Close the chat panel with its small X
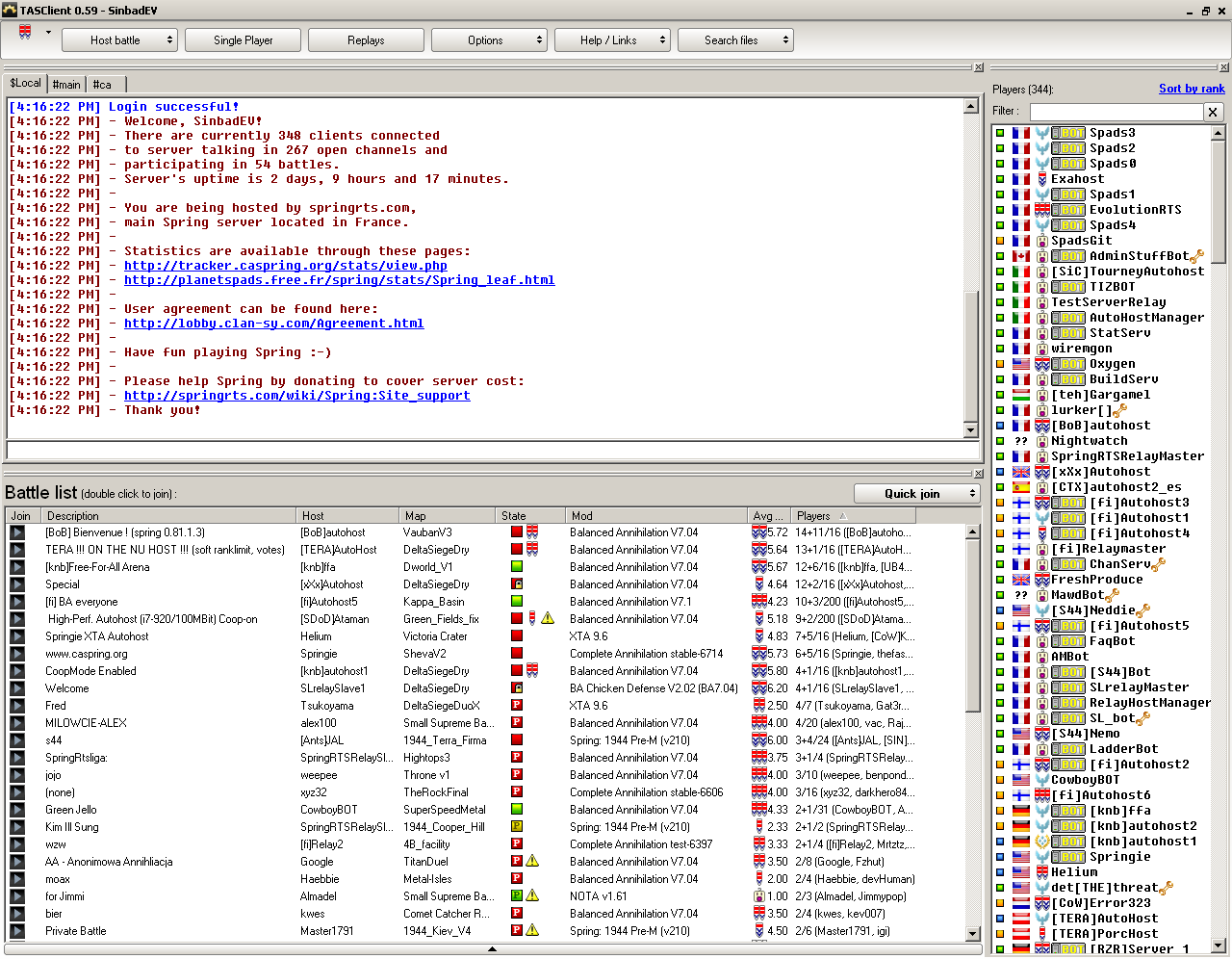The height and width of the screenshot is (959, 1232). tap(979, 67)
